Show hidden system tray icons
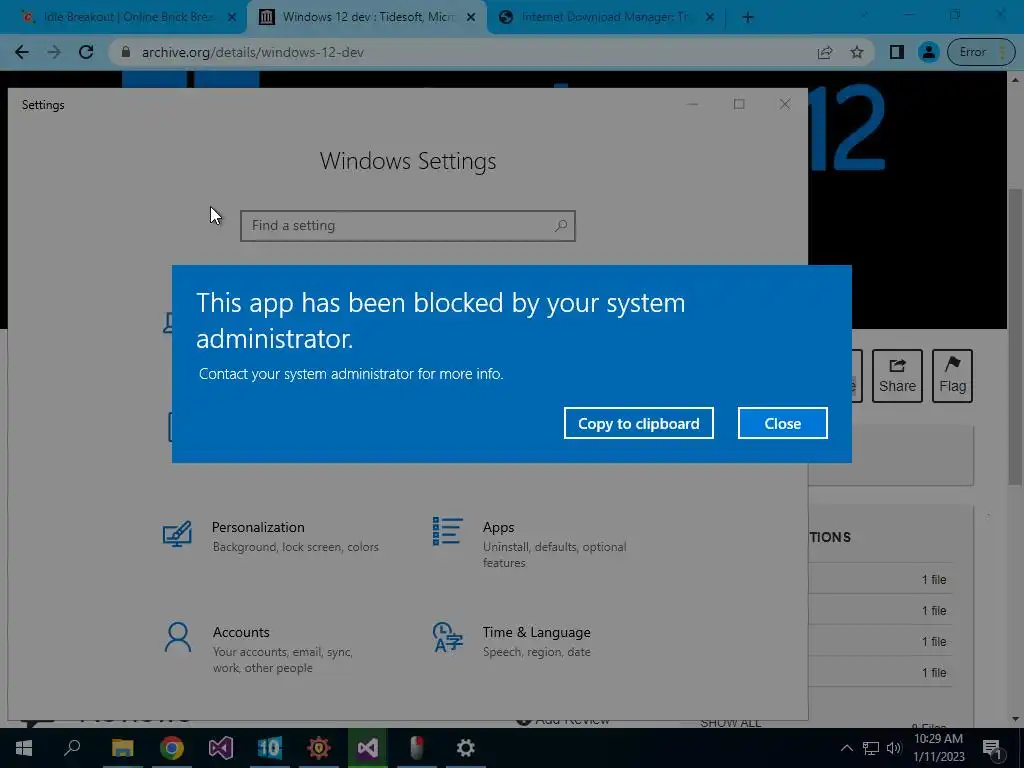This screenshot has height=768, width=1024. (846, 748)
